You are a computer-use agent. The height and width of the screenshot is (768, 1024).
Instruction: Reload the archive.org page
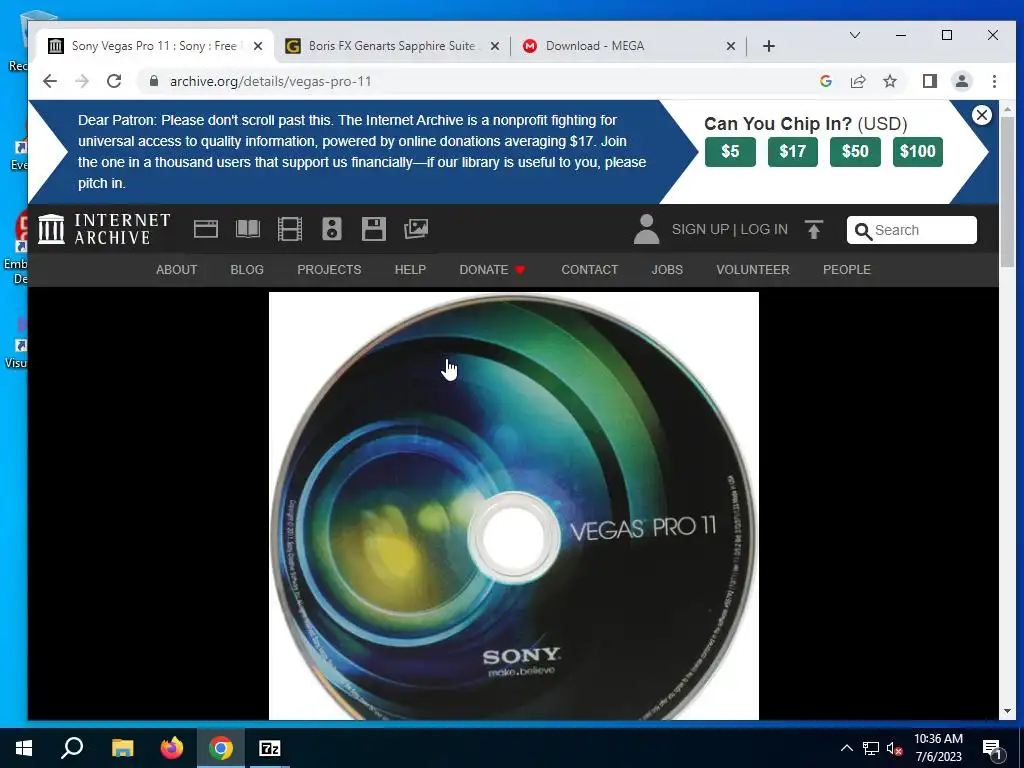click(114, 81)
